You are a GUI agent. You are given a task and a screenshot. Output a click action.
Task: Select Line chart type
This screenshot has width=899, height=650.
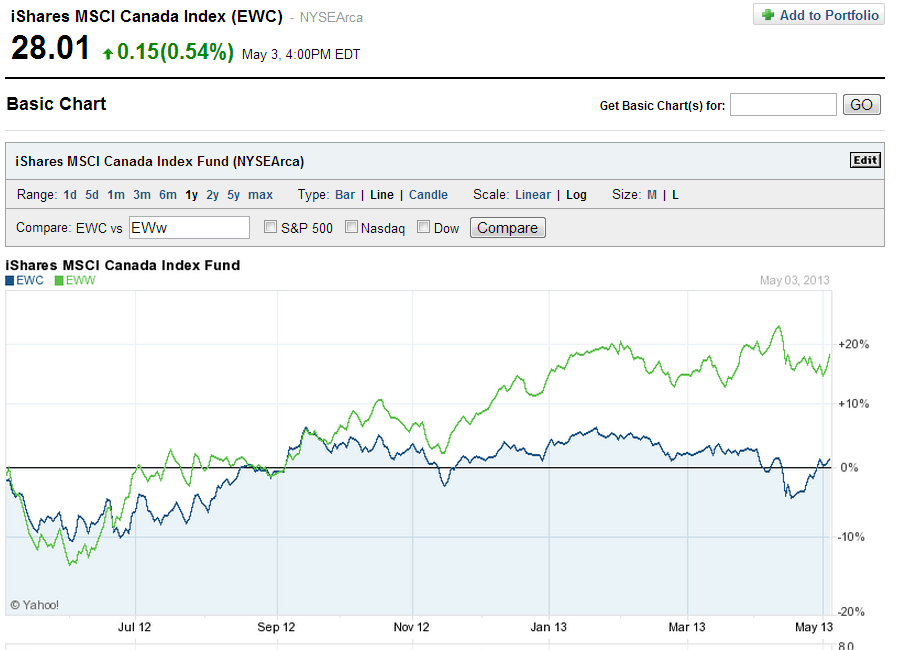382,195
